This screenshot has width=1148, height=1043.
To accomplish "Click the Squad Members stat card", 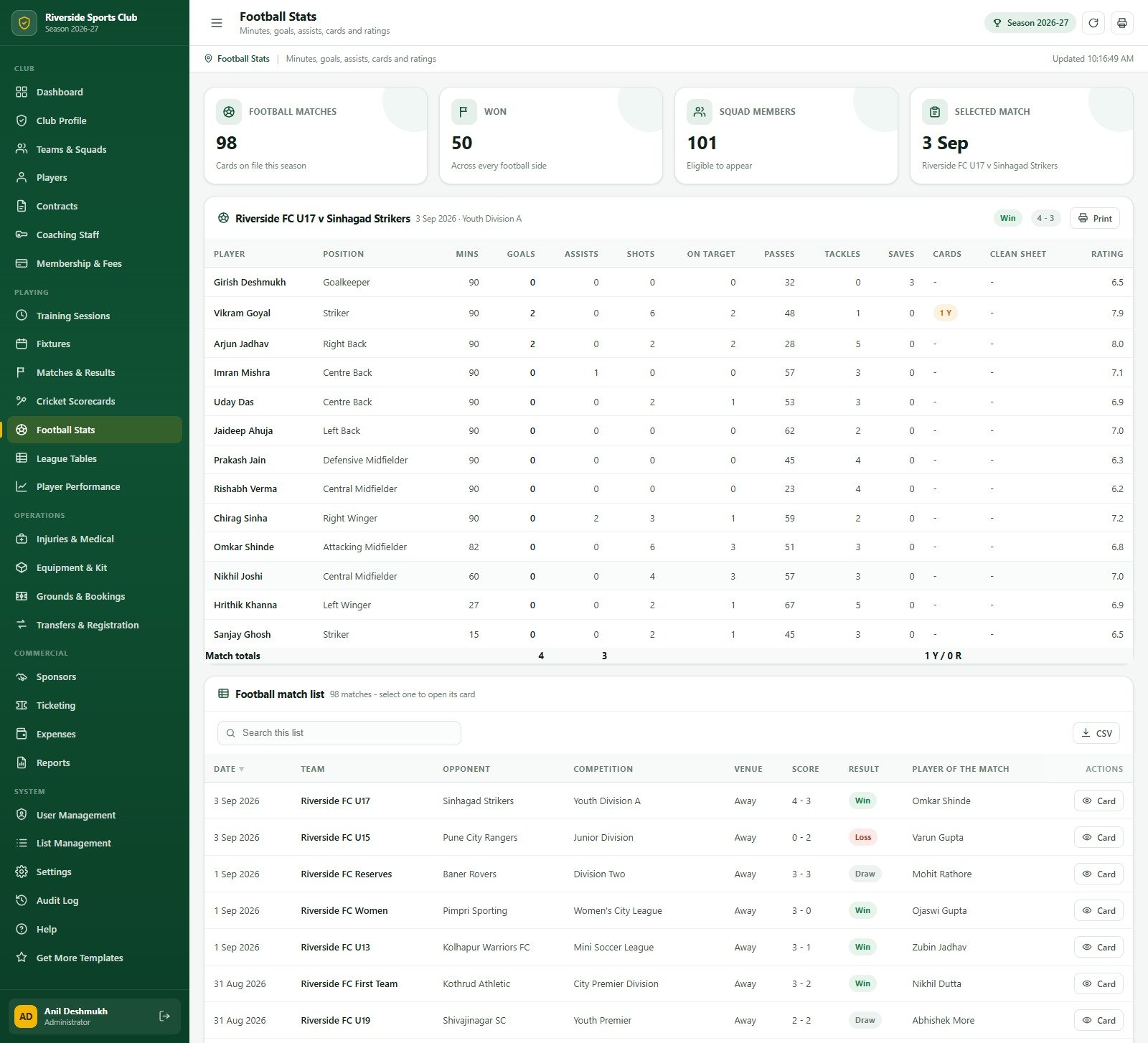I will 786,136.
